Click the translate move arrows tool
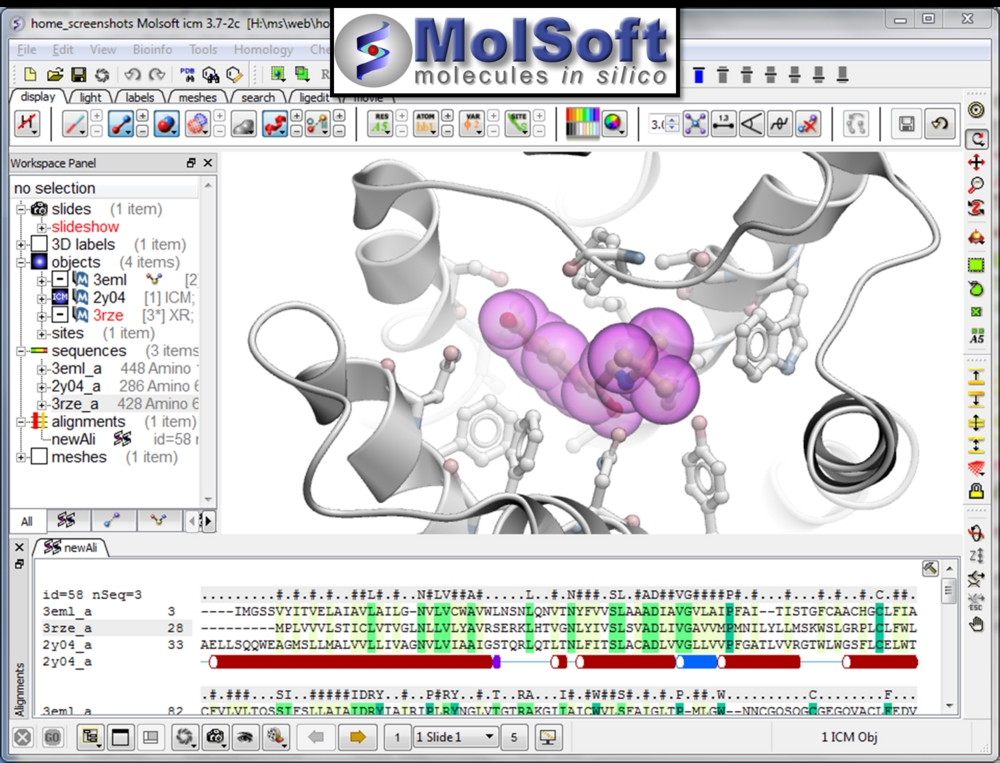 click(976, 161)
